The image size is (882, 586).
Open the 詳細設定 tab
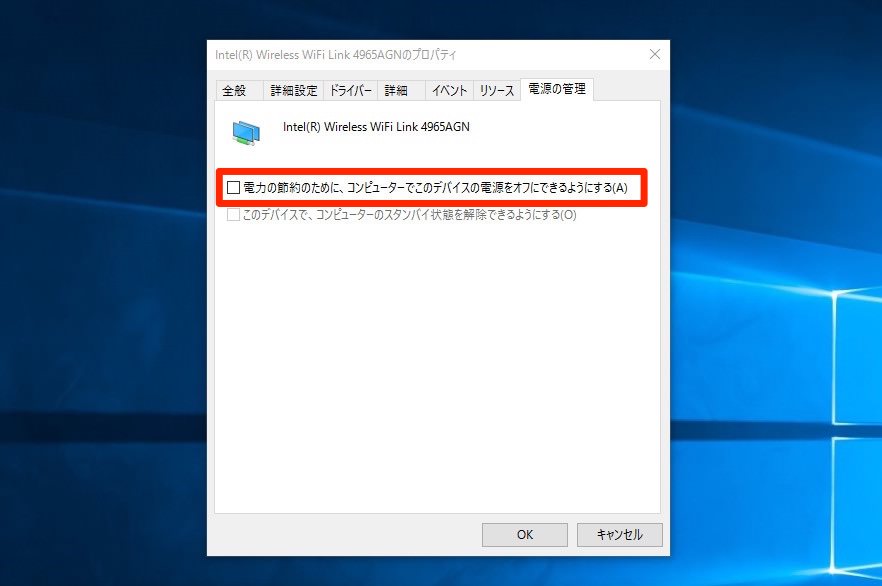click(x=293, y=91)
